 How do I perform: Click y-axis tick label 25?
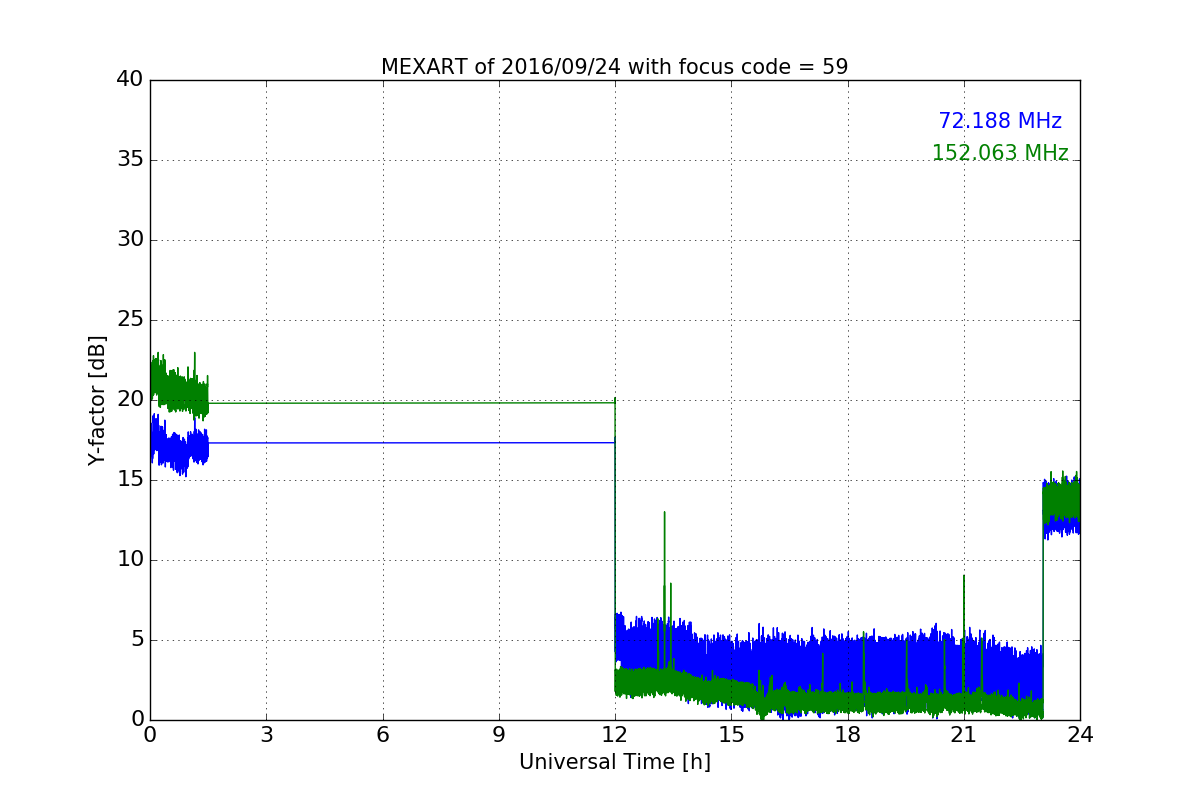point(129,320)
